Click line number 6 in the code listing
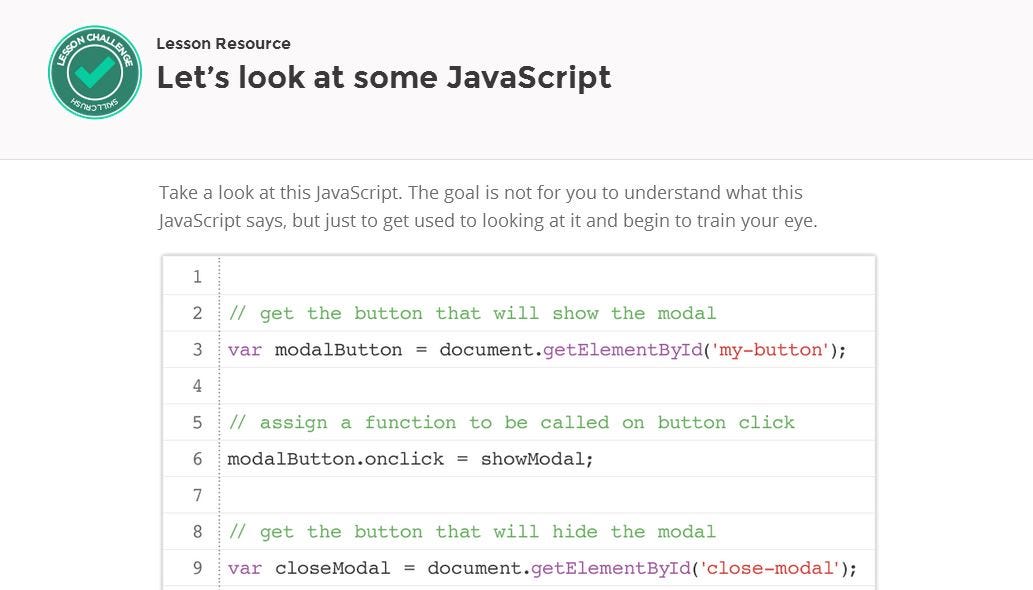Image resolution: width=1033 pixels, height=590 pixels. [196, 458]
